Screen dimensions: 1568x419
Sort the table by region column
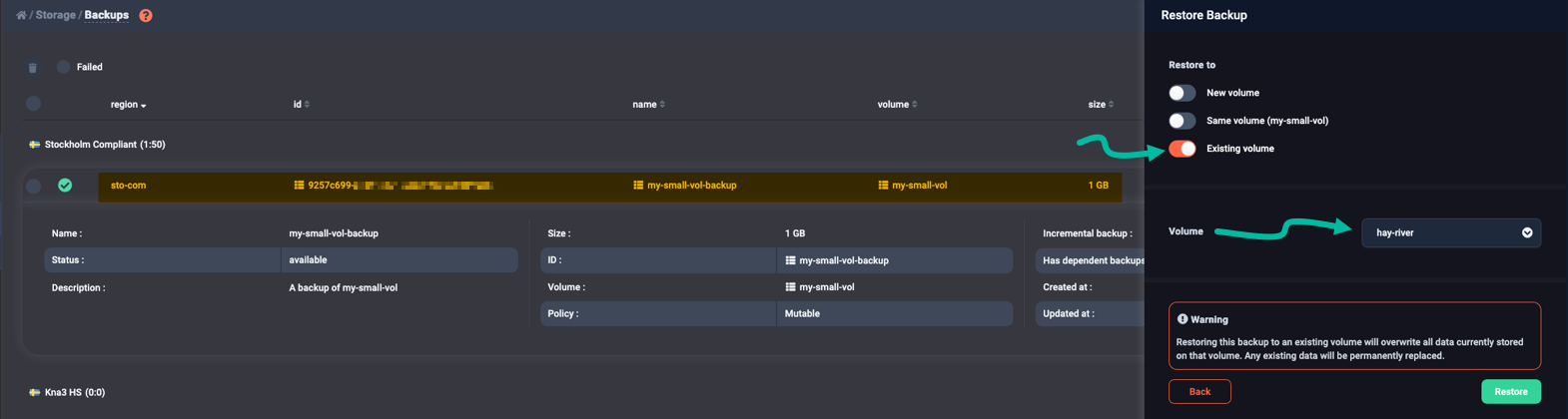(128, 105)
